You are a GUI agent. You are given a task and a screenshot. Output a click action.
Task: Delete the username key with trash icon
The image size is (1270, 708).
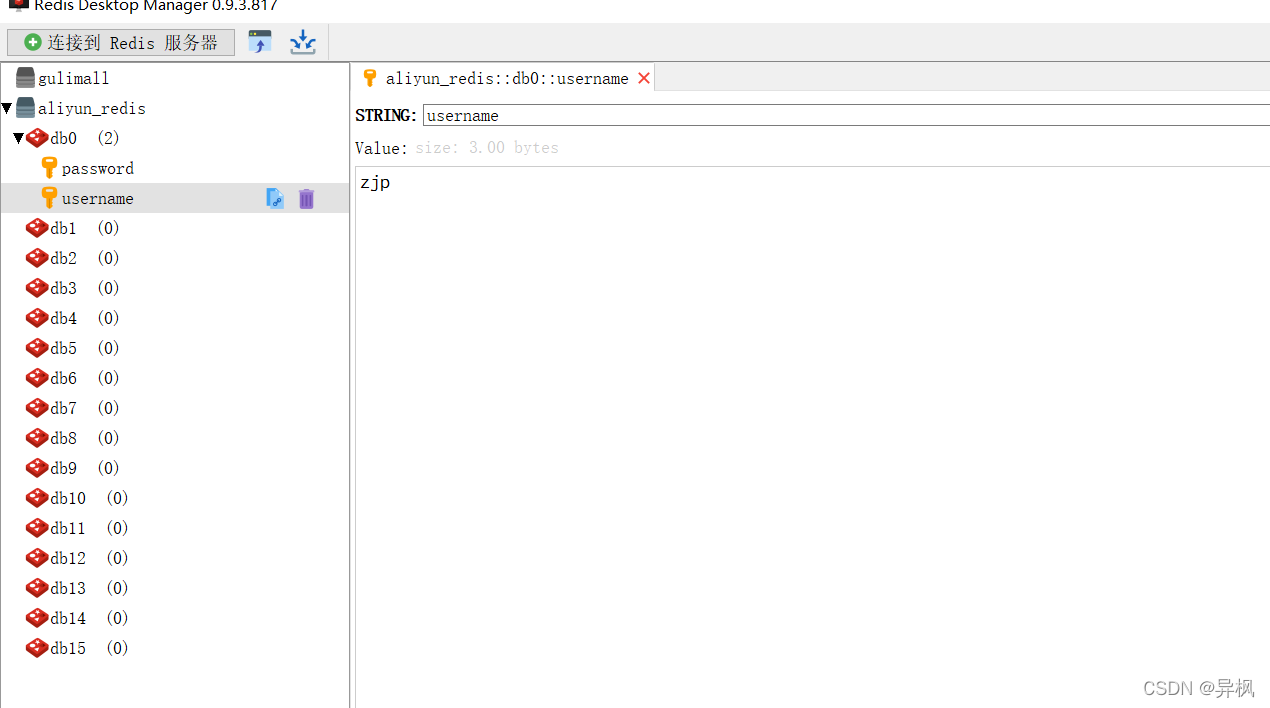306,198
